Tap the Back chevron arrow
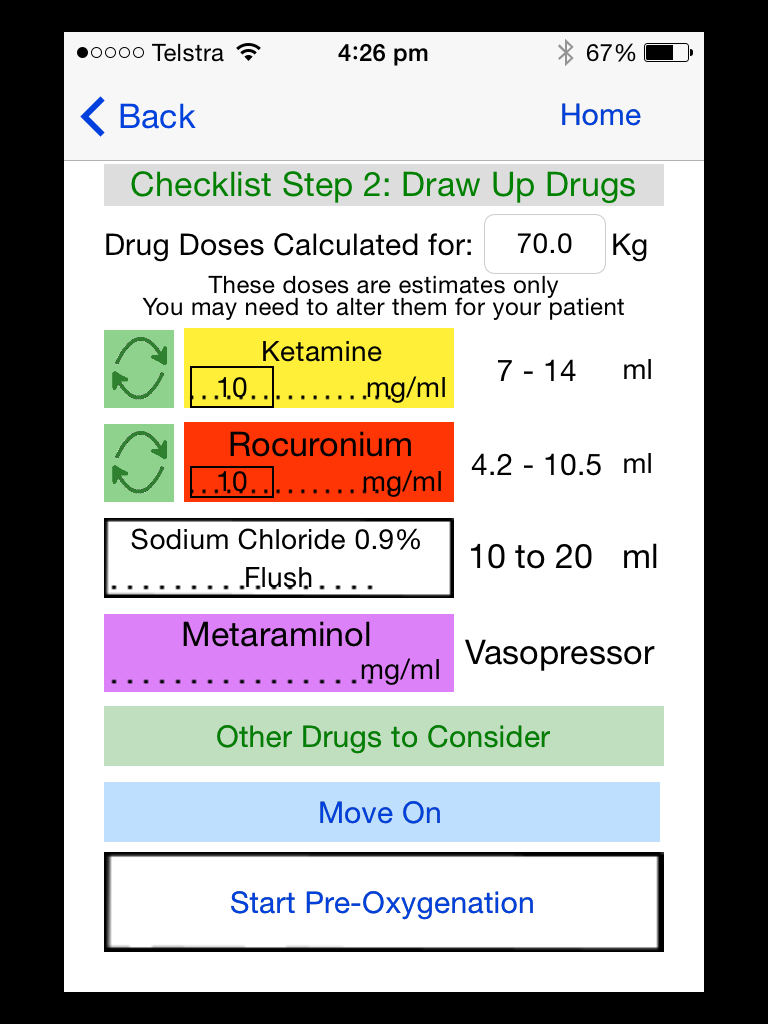 [x=92, y=117]
